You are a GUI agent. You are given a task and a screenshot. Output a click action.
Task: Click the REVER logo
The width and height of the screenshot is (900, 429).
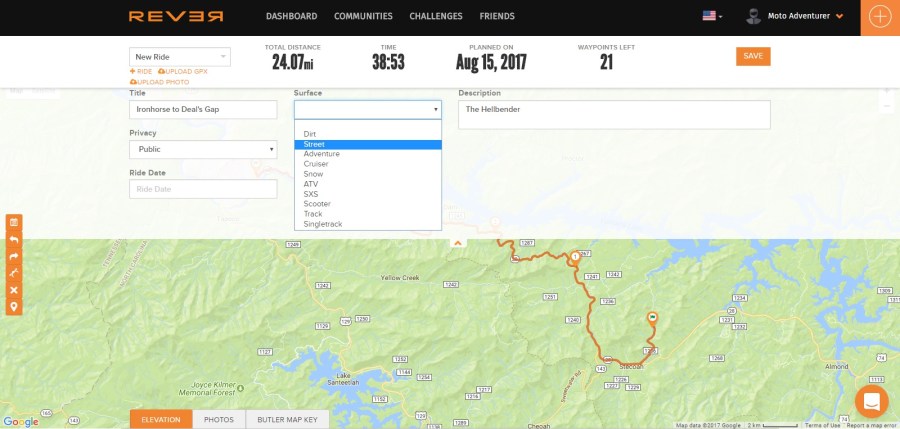coord(176,17)
